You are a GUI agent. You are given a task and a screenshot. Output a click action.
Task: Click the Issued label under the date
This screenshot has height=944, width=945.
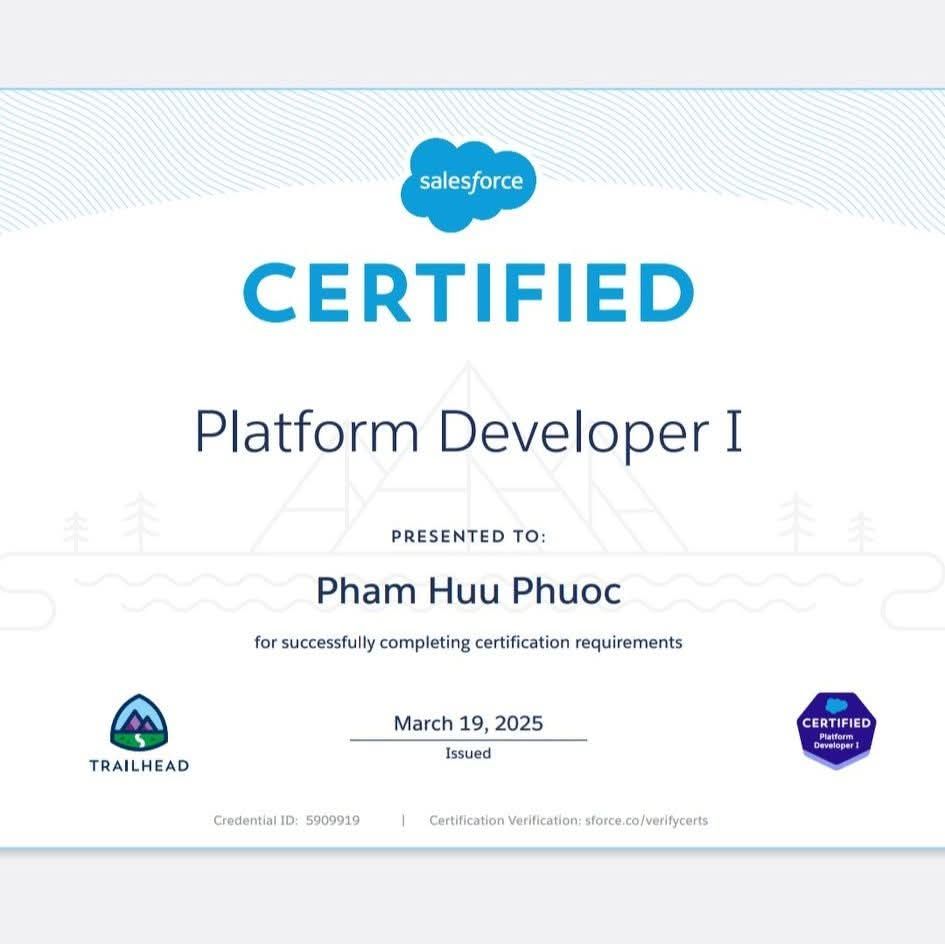[x=468, y=753]
